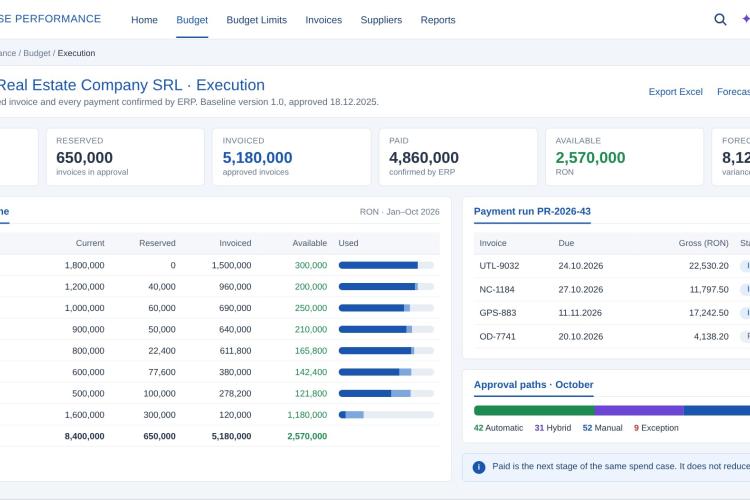750x500 pixels.
Task: Select the Approval paths · October tab
Action: (x=533, y=385)
